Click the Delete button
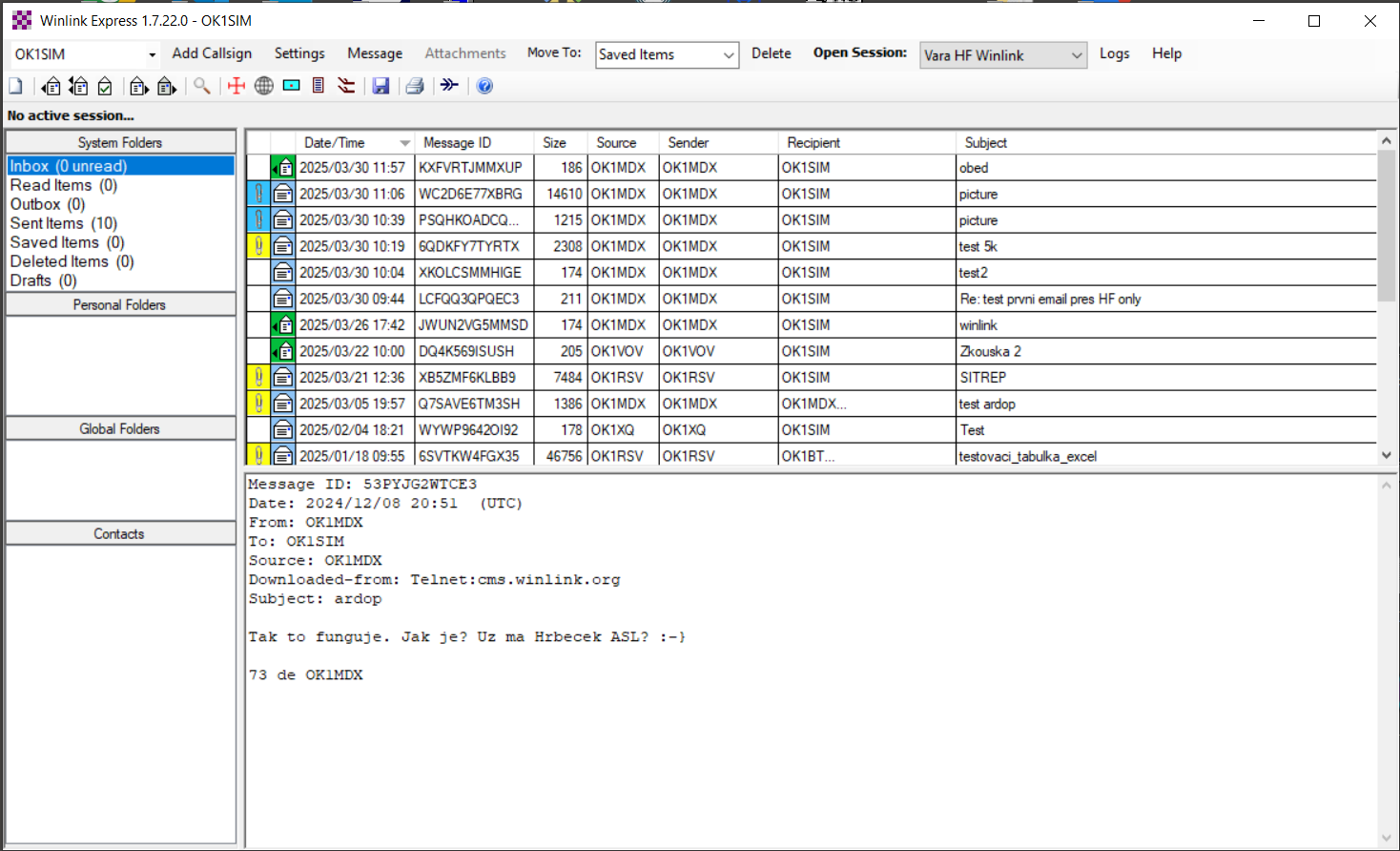Image resolution: width=1400 pixels, height=851 pixels. point(771,53)
